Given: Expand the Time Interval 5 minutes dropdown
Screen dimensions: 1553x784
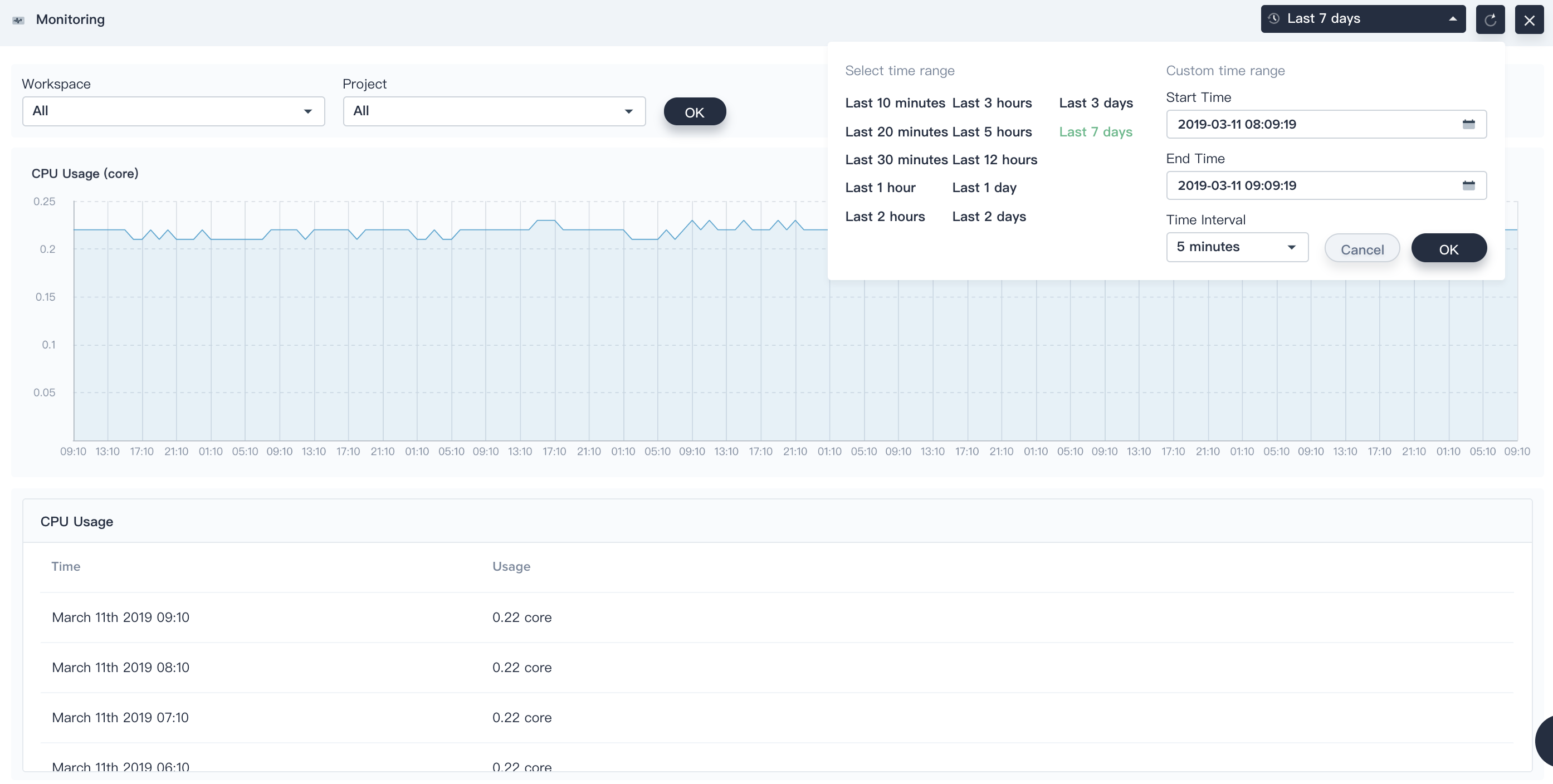Looking at the screenshot, I should [x=1237, y=247].
